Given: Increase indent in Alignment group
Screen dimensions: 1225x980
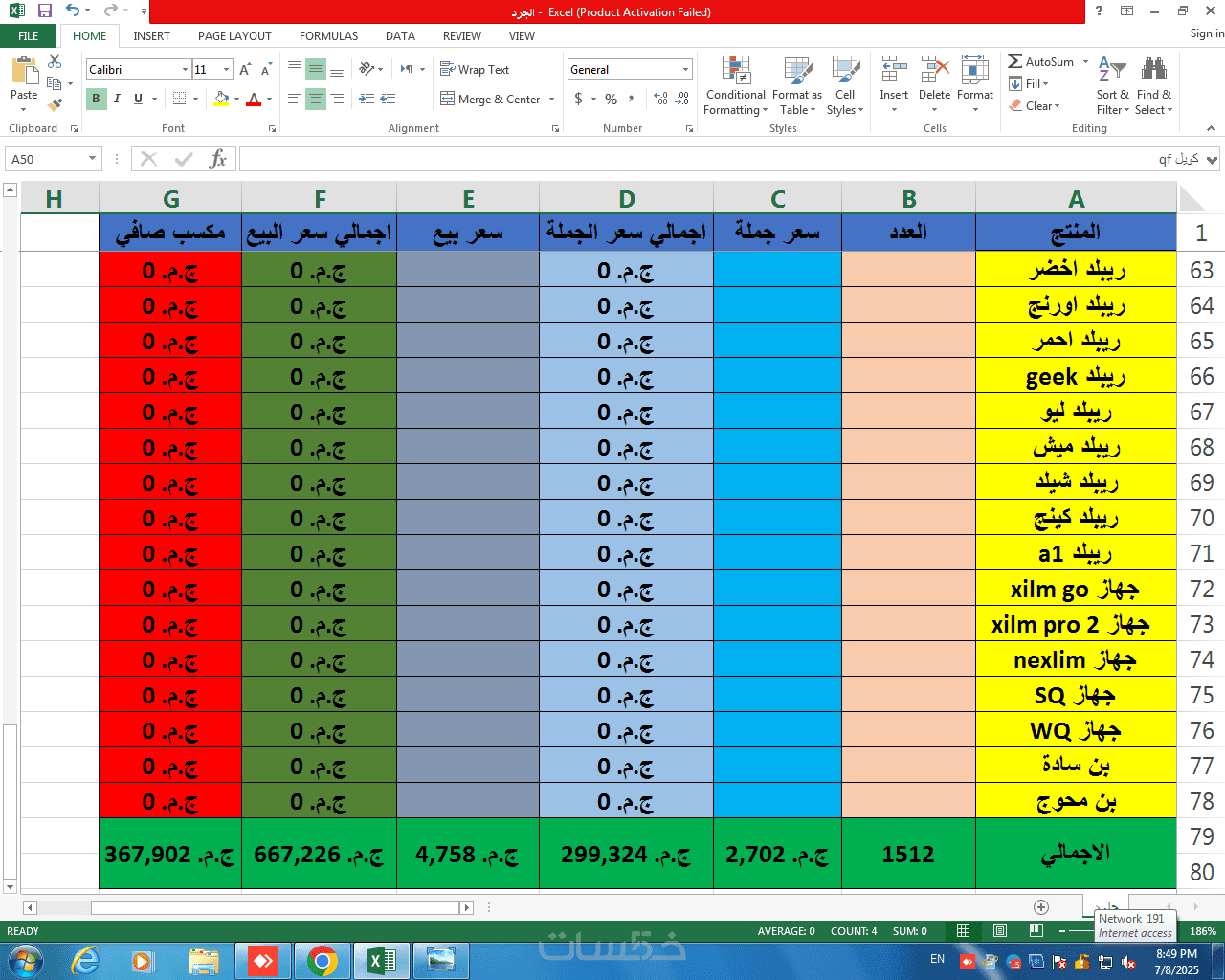Looking at the screenshot, I should 388,99.
